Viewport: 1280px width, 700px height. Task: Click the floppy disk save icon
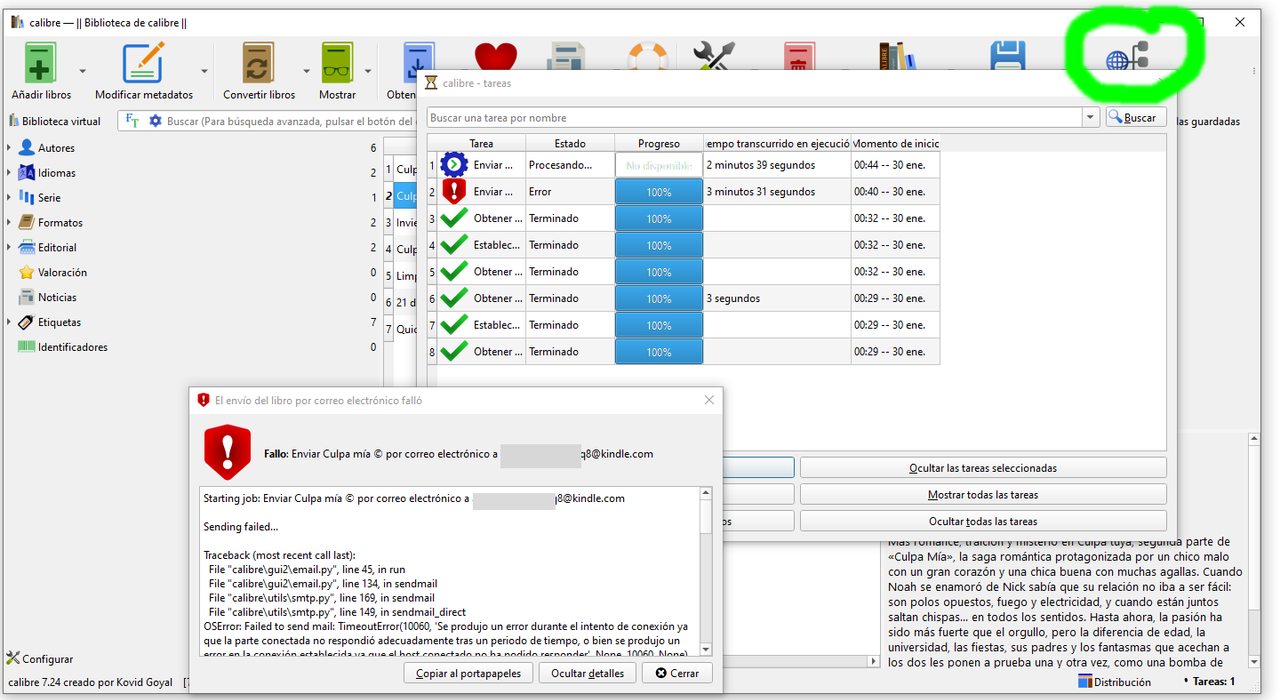pos(1008,57)
